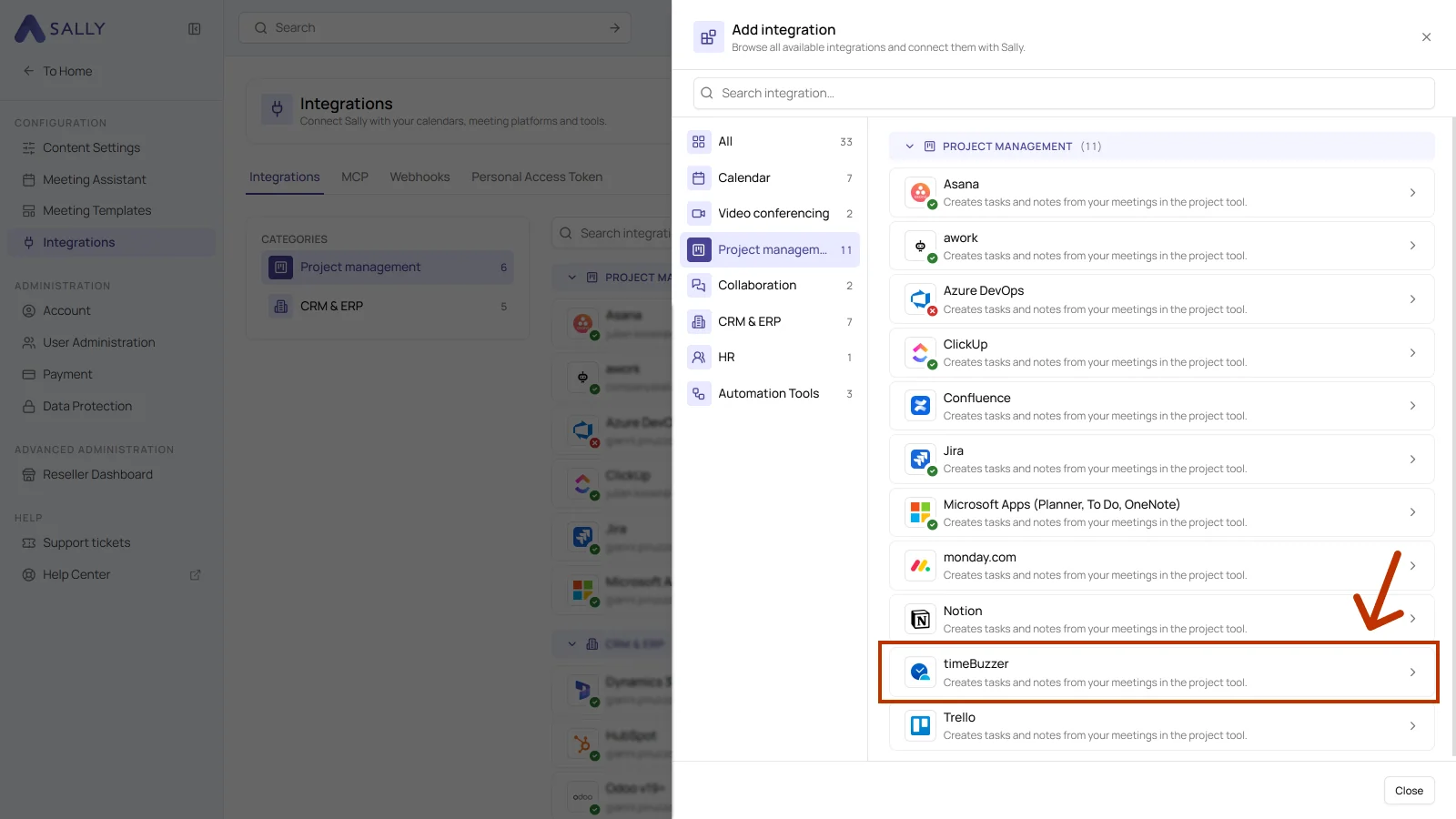Select the All category filter
The image size is (1456, 819).
[x=770, y=142]
